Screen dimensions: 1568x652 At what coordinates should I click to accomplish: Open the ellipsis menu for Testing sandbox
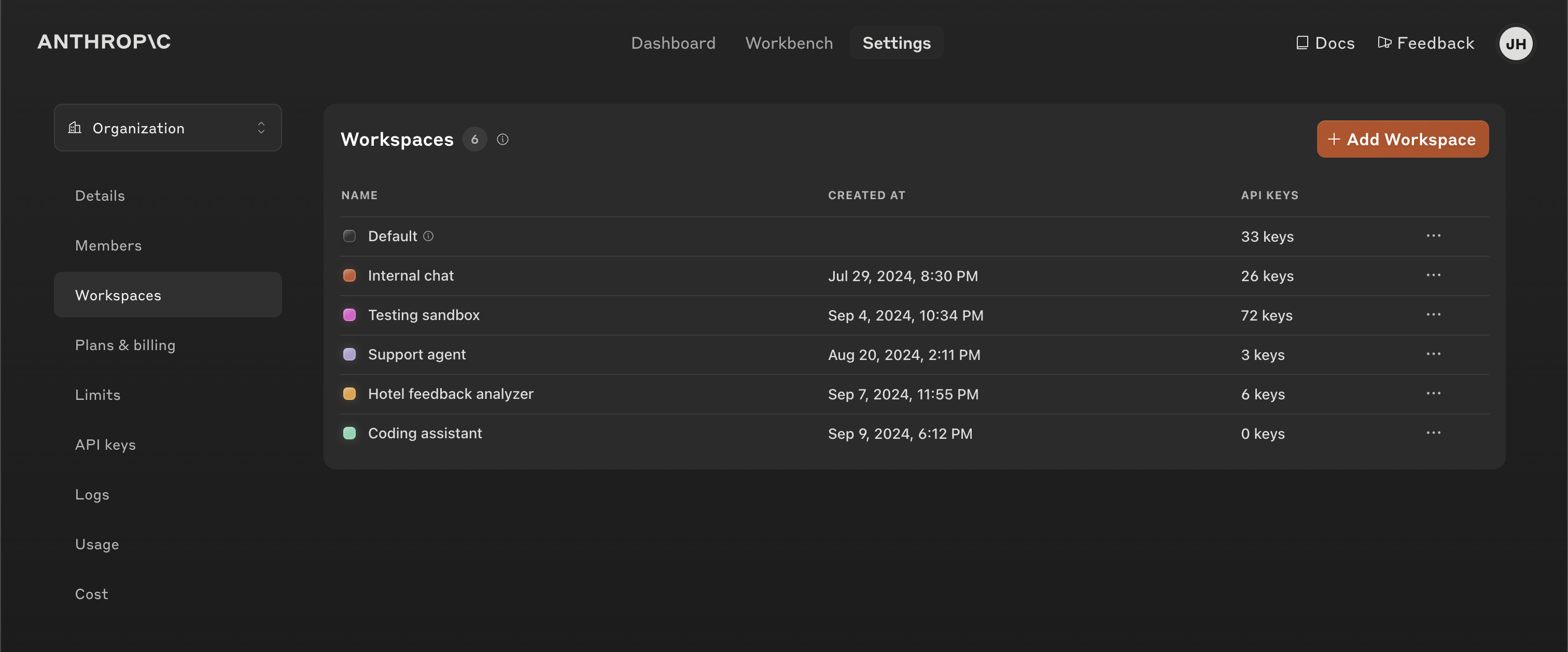[1434, 315]
